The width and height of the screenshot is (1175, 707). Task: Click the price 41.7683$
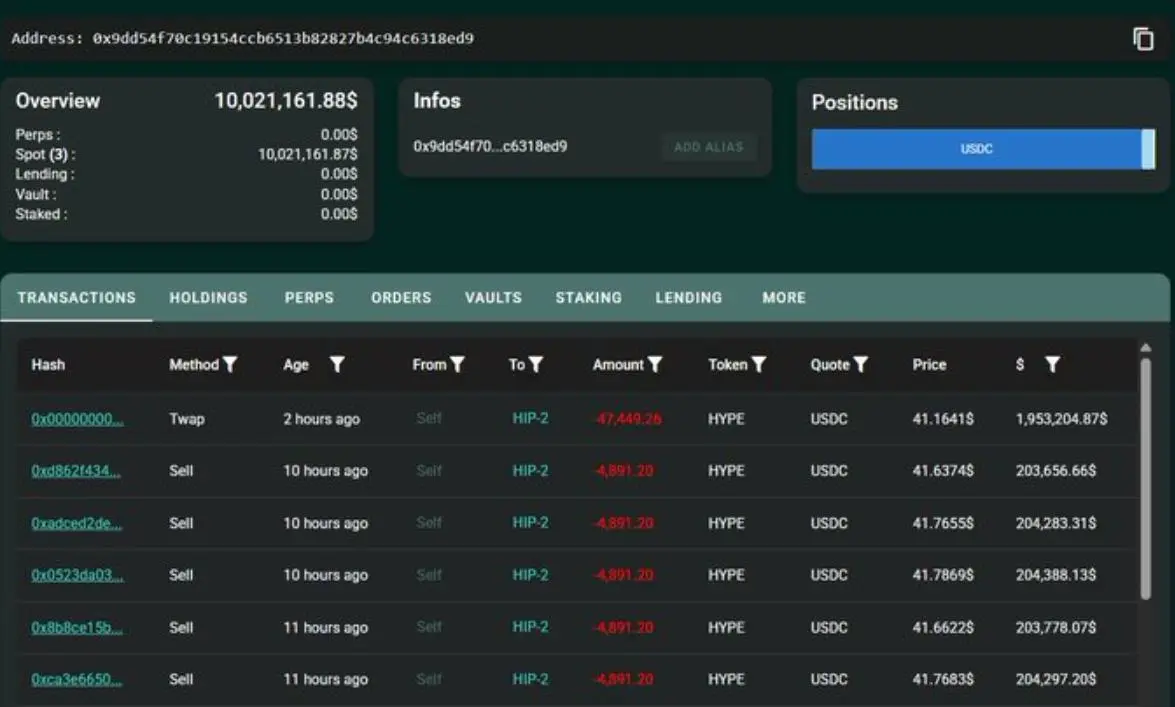click(x=943, y=679)
